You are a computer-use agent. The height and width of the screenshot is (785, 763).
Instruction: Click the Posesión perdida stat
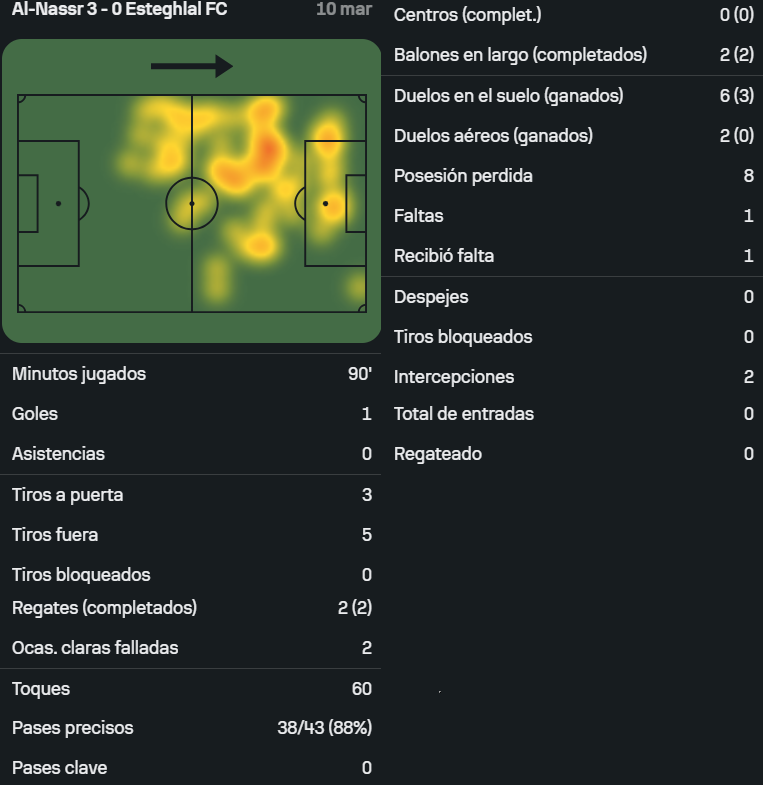click(573, 176)
